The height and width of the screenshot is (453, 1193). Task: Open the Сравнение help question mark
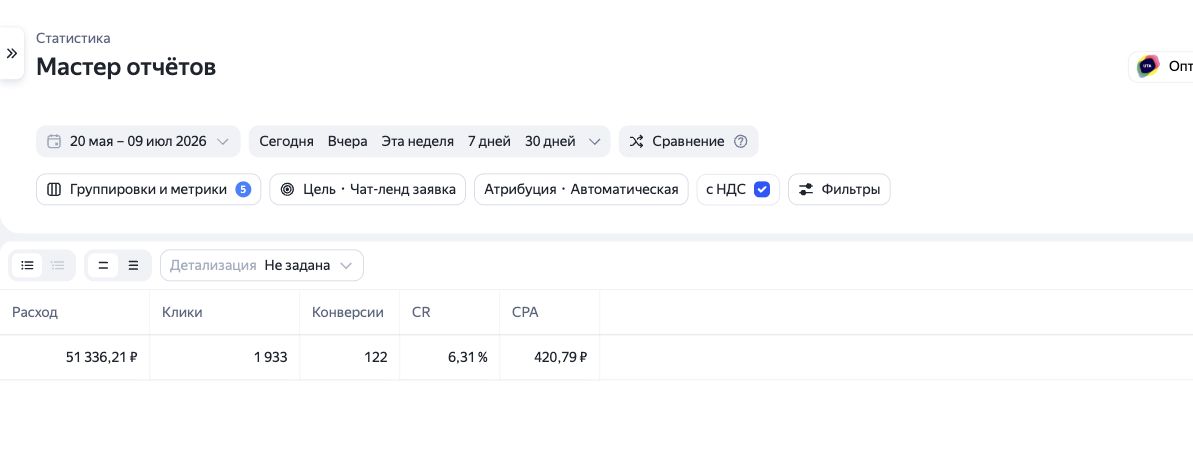tap(740, 142)
